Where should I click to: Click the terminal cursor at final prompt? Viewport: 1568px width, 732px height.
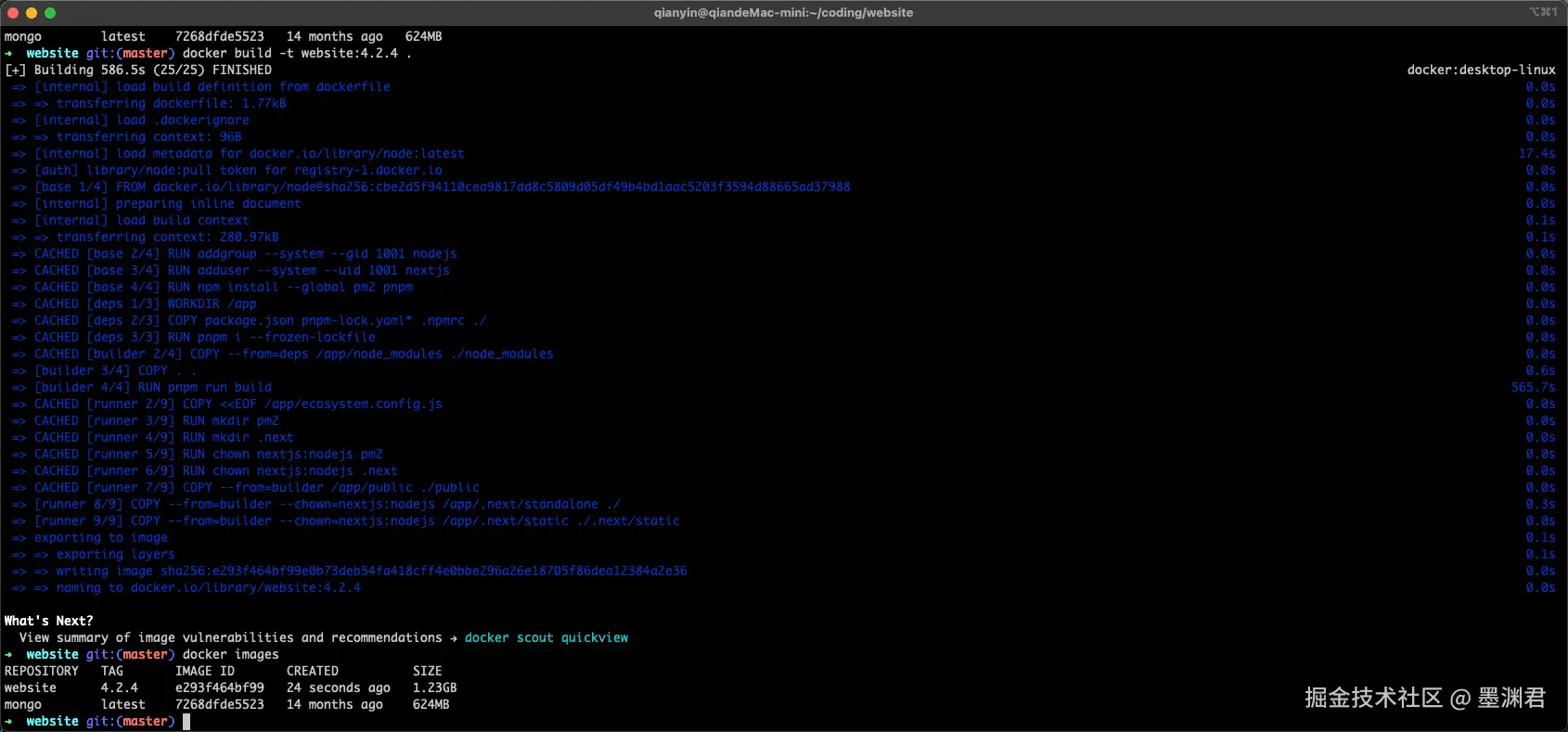pos(186,721)
